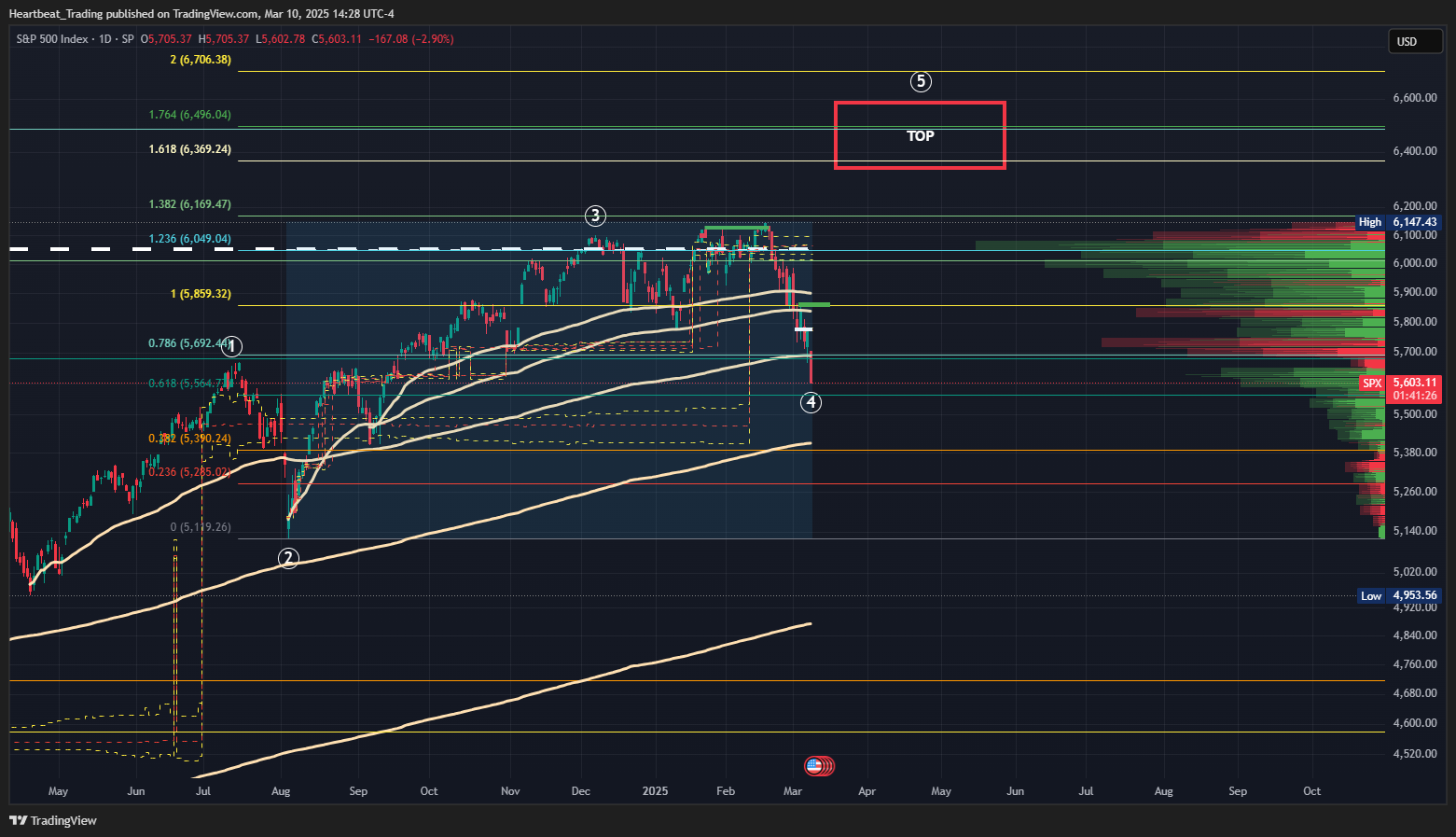Click the 4,520.00 price axis label
The image size is (1456, 837).
click(x=1414, y=754)
